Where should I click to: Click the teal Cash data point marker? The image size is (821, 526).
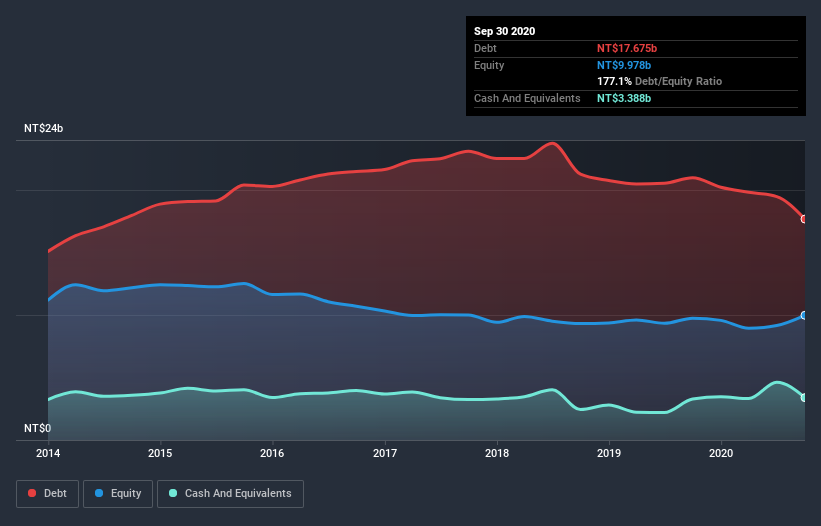tap(804, 398)
